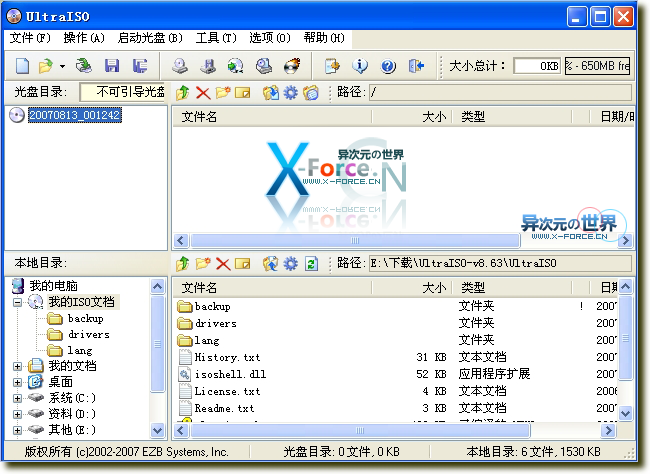Expand the 我的文档 tree node
This screenshot has width=650, height=474.
tap(17, 366)
